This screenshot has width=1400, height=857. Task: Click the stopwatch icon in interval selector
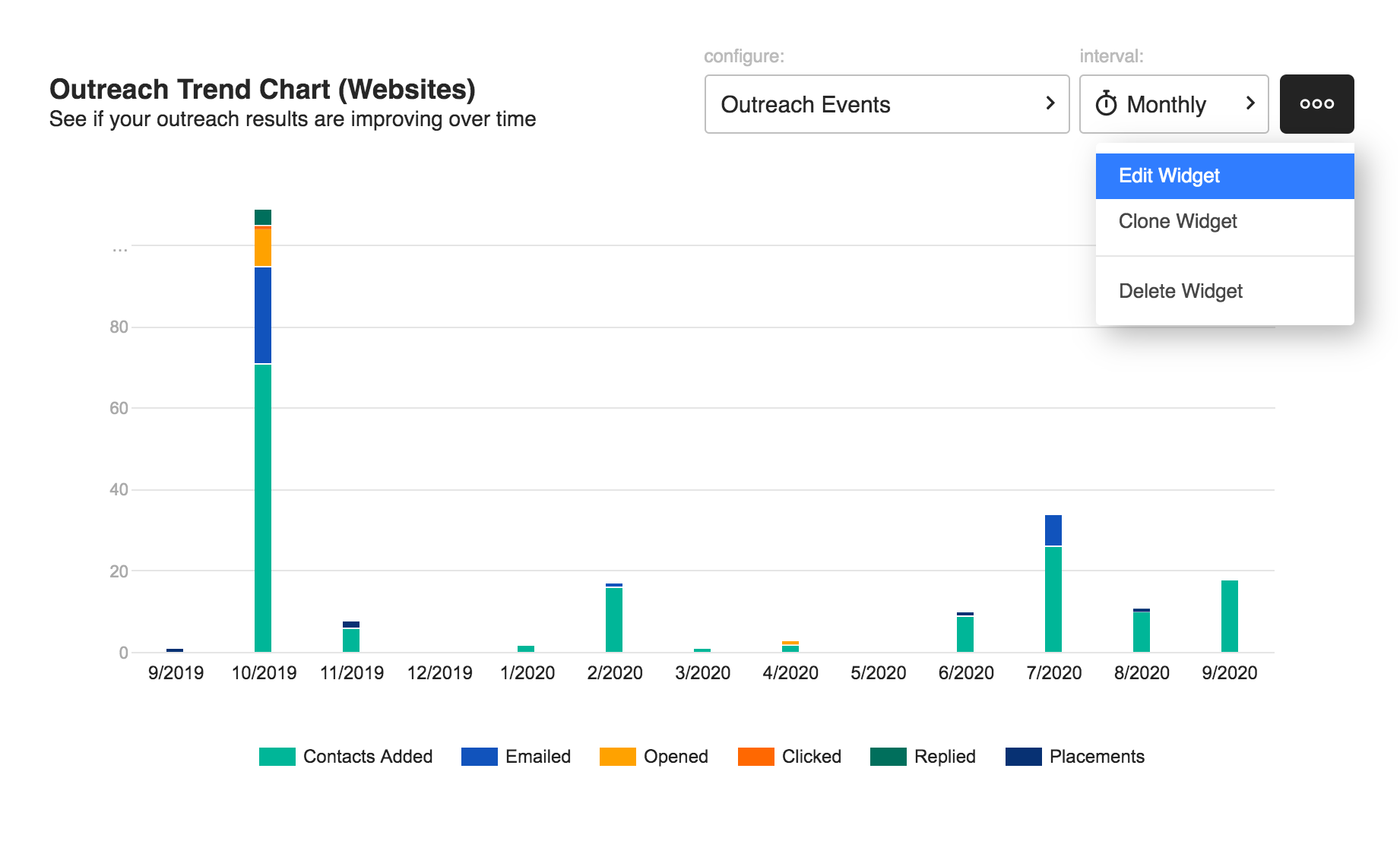(x=1106, y=104)
